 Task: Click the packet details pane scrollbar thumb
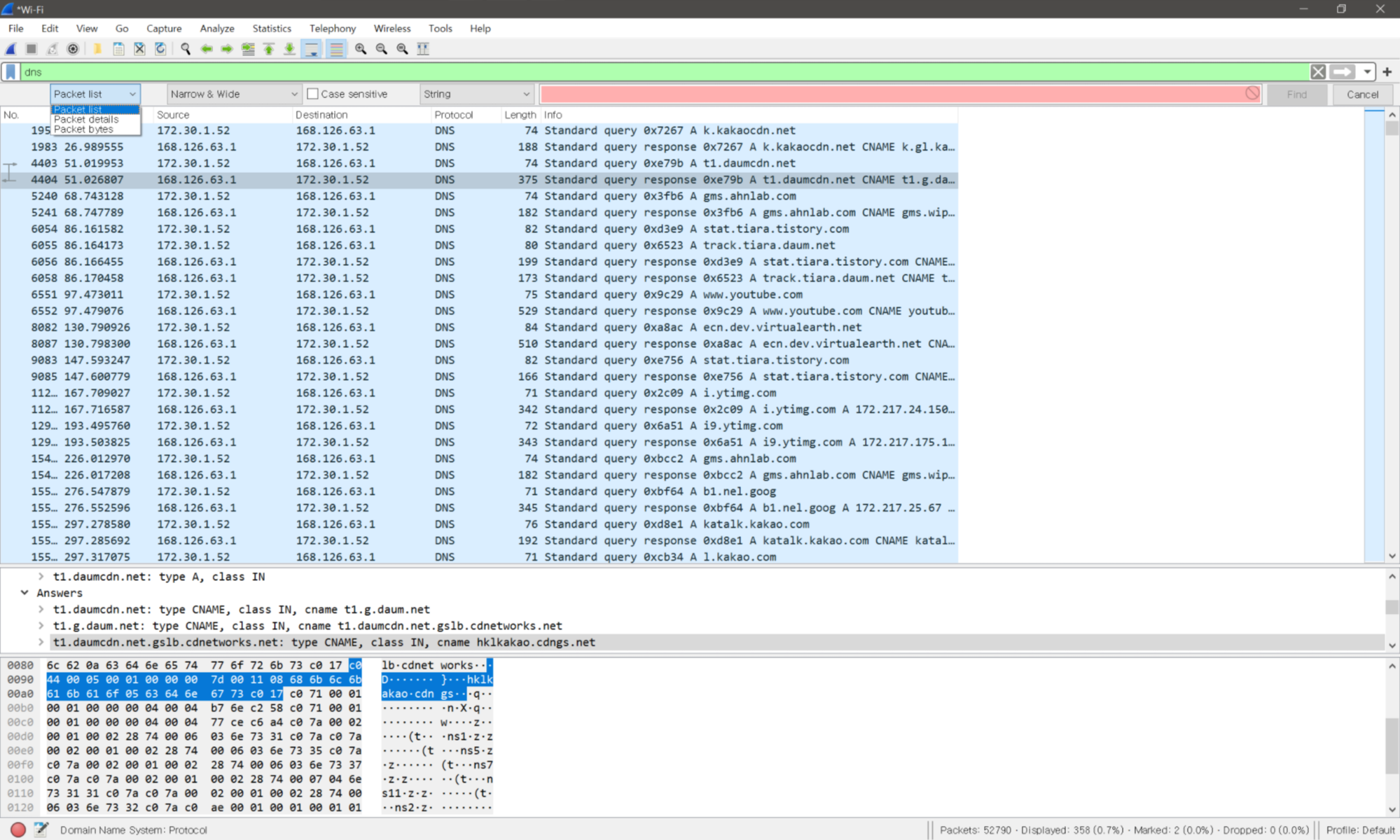(1392, 607)
